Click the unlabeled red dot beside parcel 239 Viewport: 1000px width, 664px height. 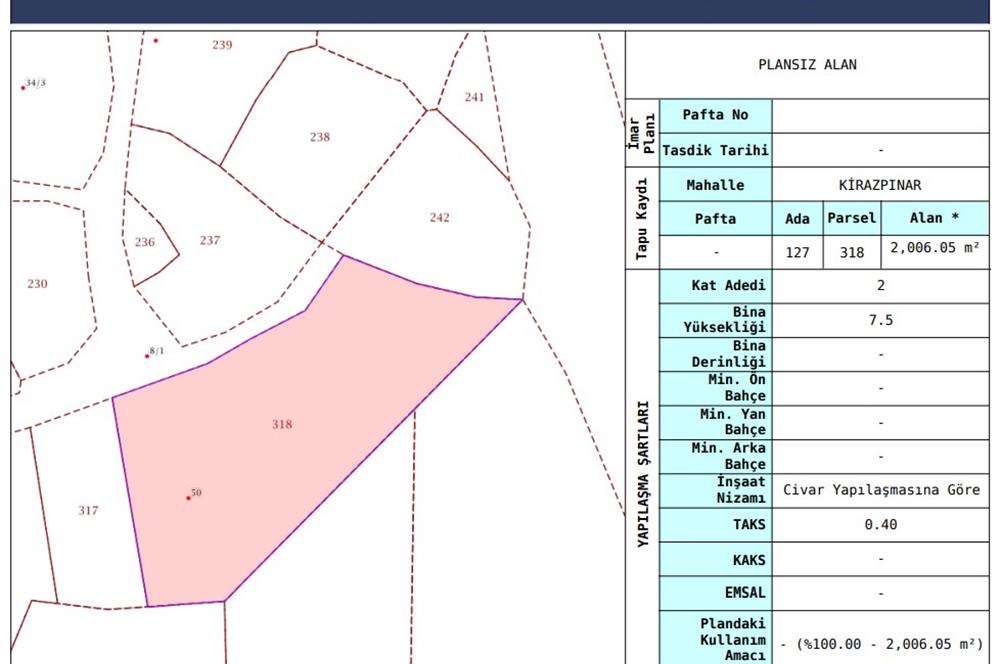pos(156,41)
